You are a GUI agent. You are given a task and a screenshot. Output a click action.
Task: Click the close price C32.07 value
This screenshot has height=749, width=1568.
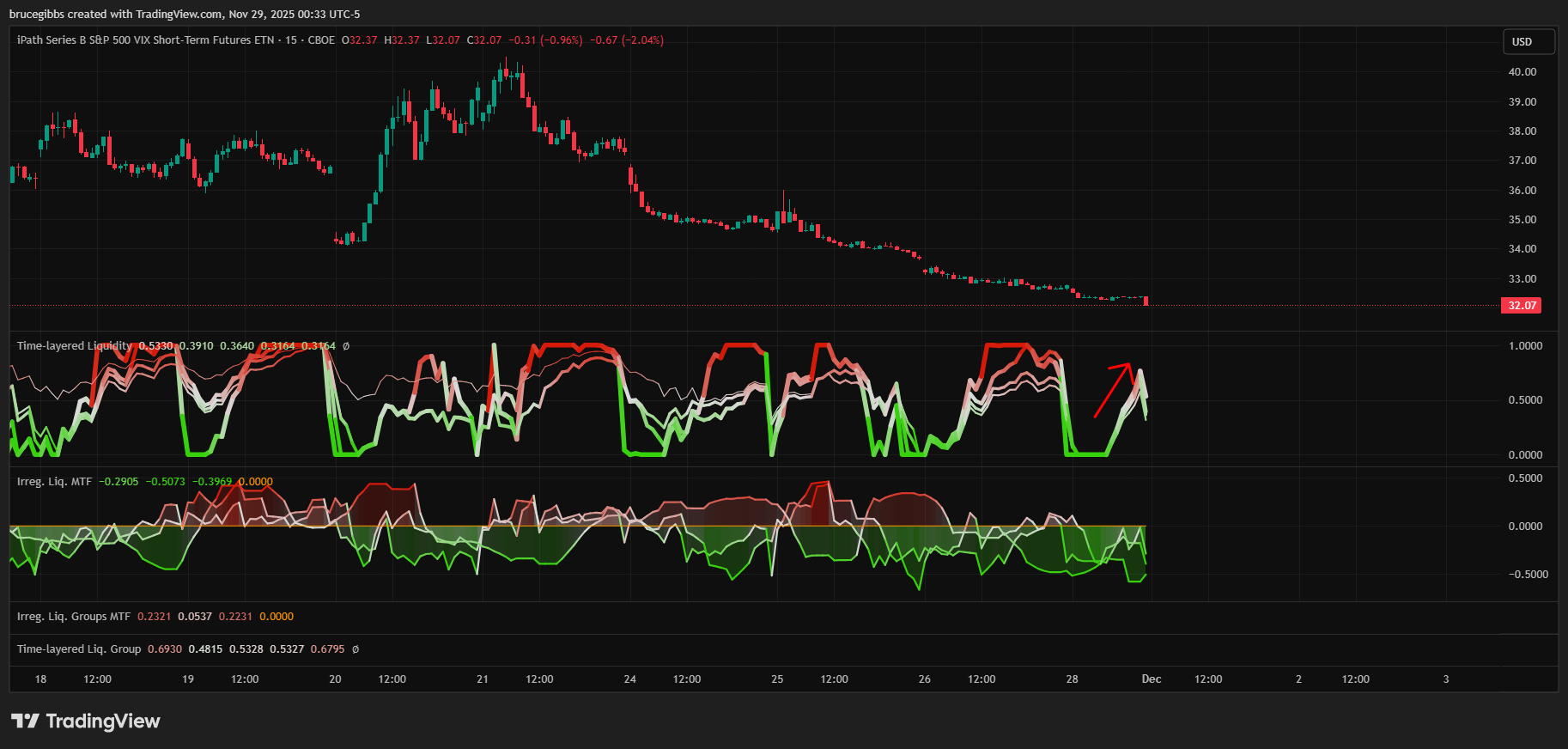tap(484, 40)
